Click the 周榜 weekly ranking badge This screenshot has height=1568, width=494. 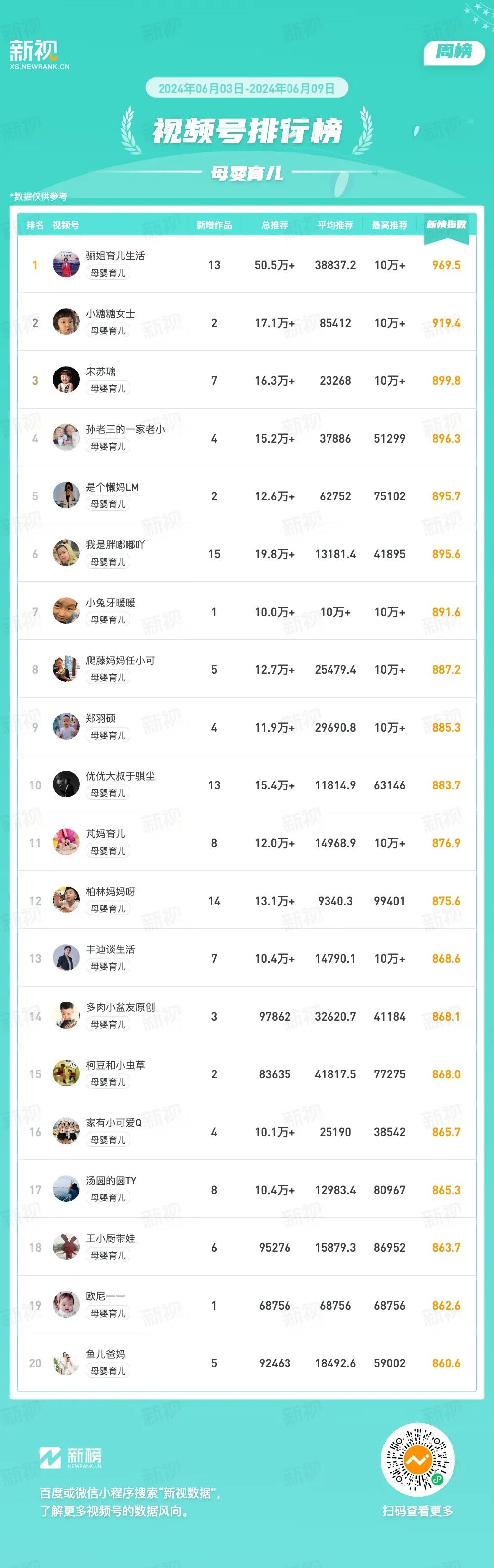454,52
